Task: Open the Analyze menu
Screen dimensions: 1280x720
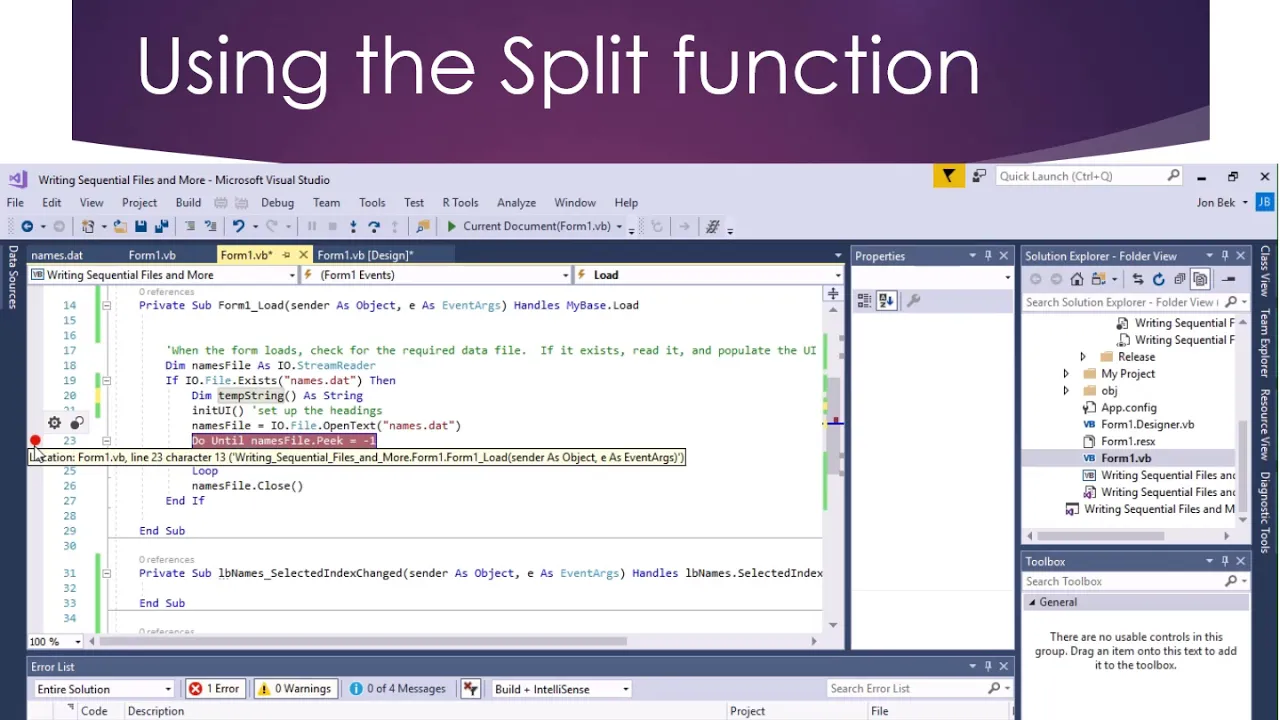Action: tap(516, 202)
